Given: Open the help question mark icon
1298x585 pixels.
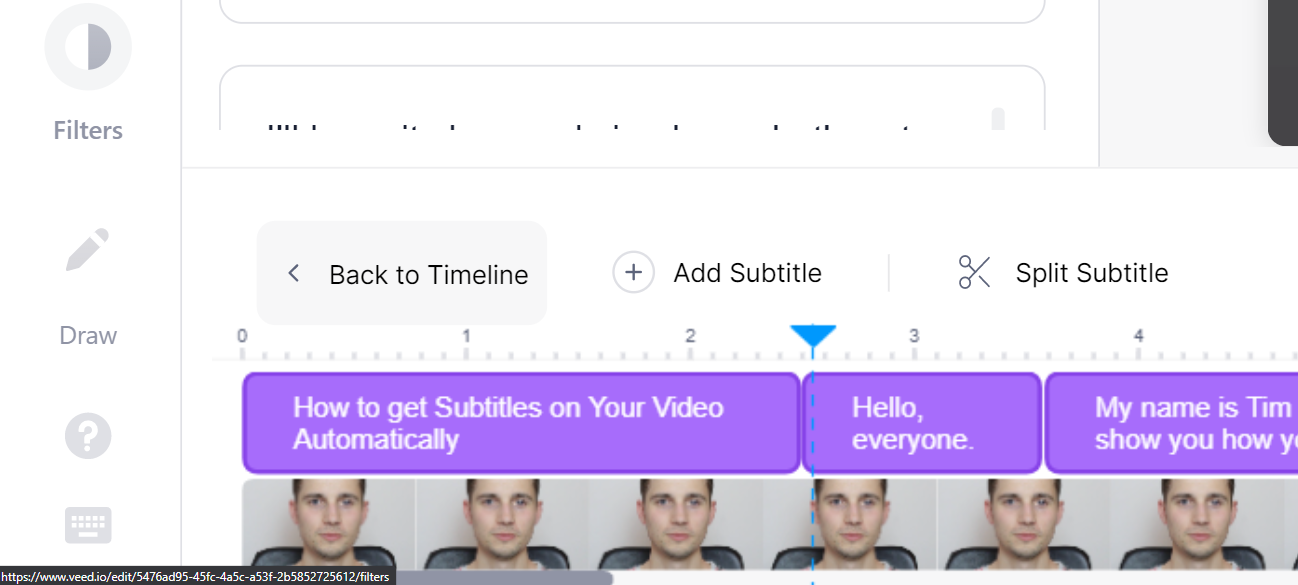Looking at the screenshot, I should [x=88, y=436].
